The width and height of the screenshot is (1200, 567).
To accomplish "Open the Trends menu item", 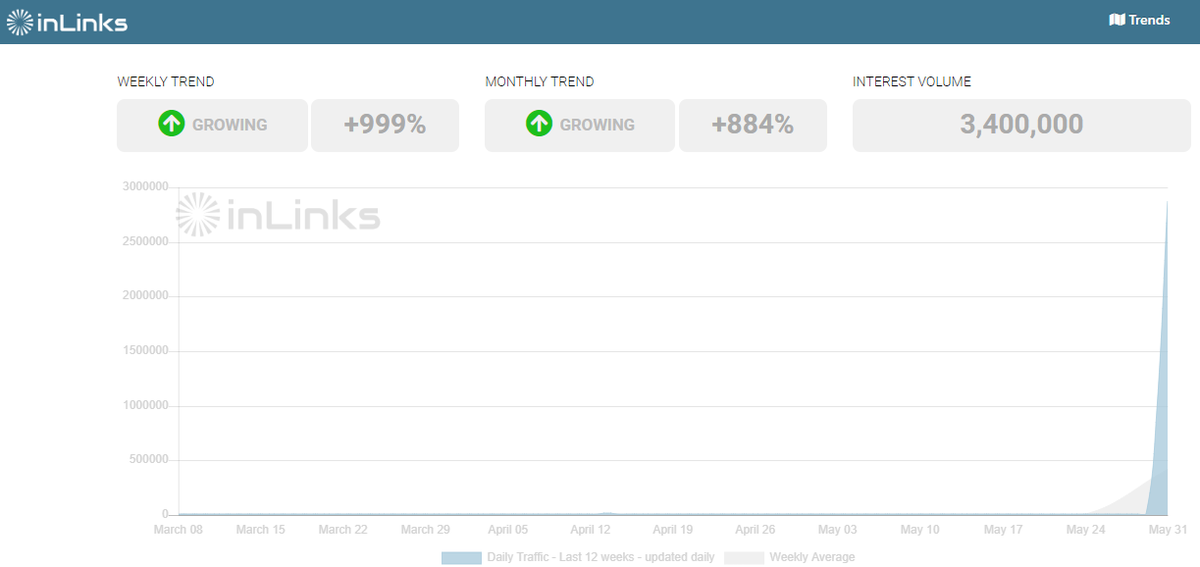I will (1139, 20).
